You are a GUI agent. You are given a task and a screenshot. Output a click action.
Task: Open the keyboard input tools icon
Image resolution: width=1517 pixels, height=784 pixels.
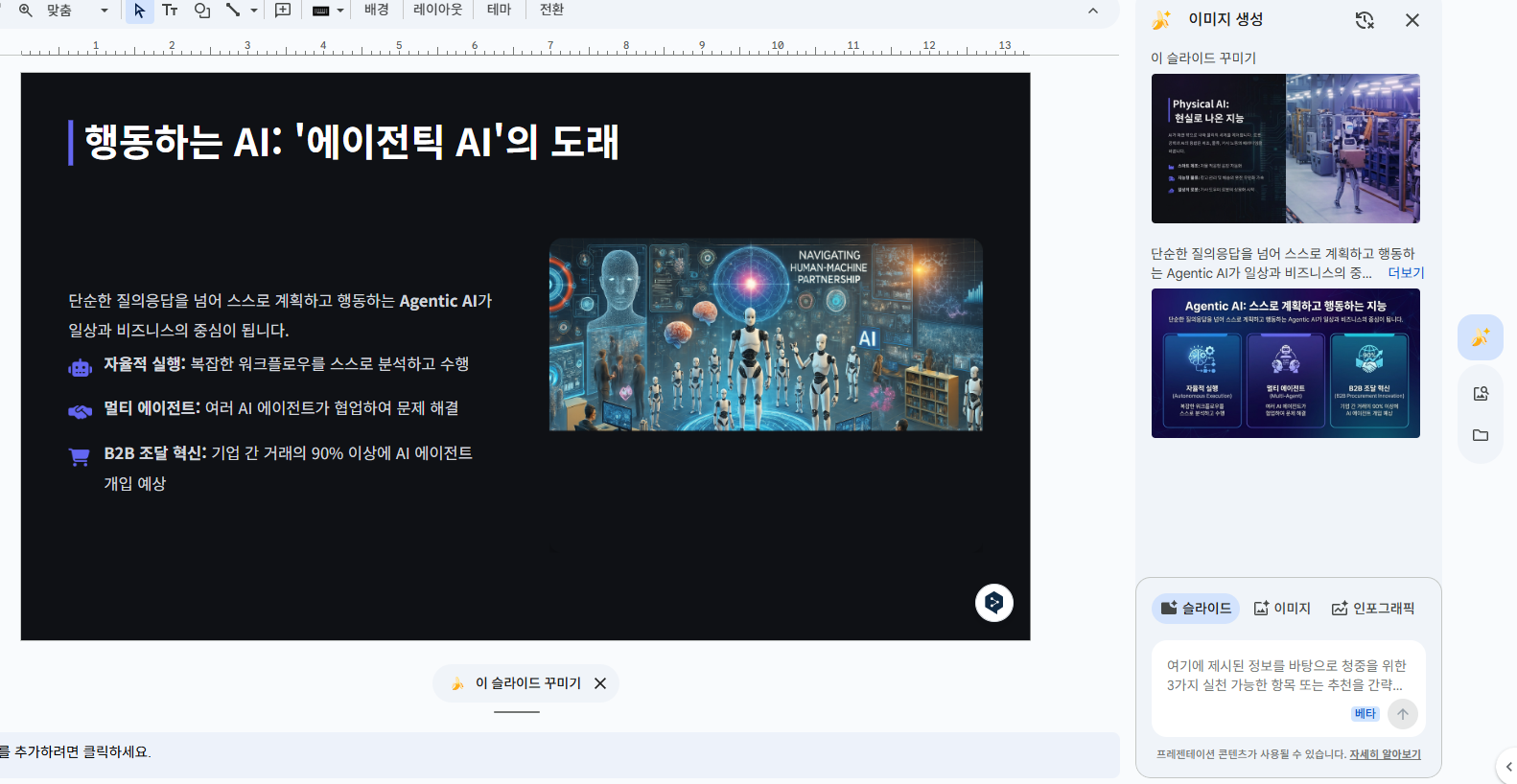point(321,11)
